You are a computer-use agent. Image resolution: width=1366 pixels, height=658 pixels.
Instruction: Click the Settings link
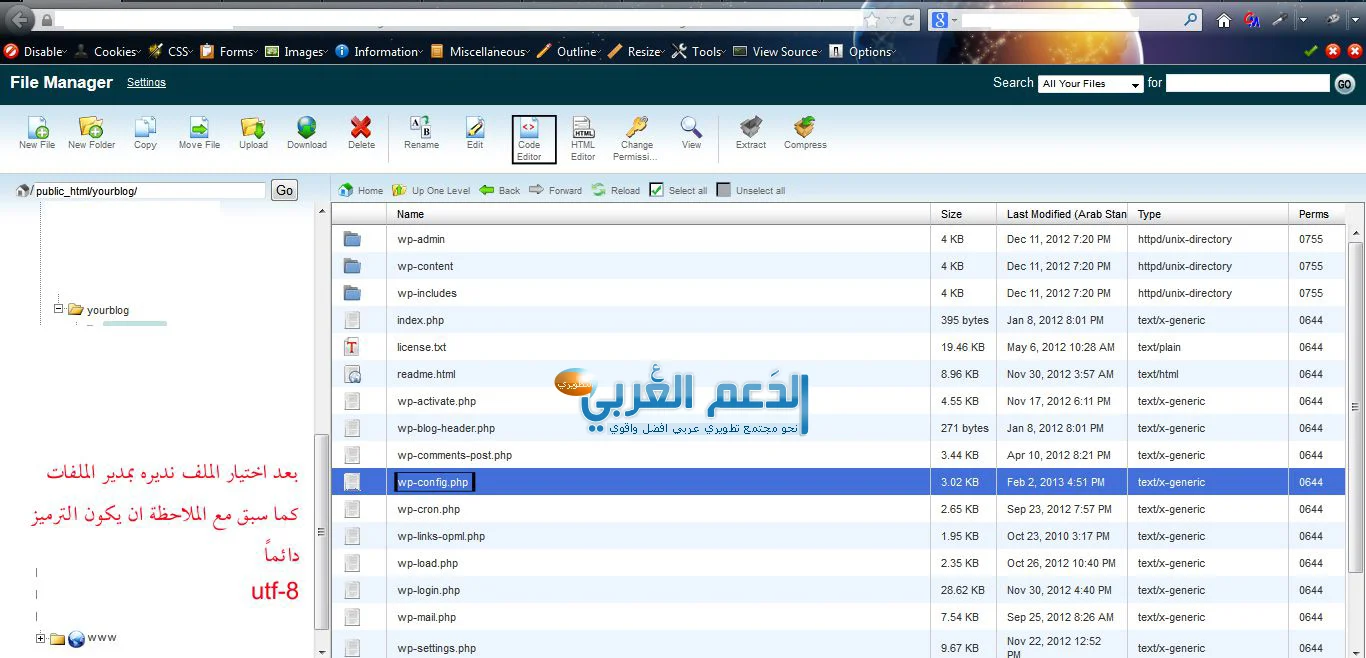pyautogui.click(x=146, y=83)
